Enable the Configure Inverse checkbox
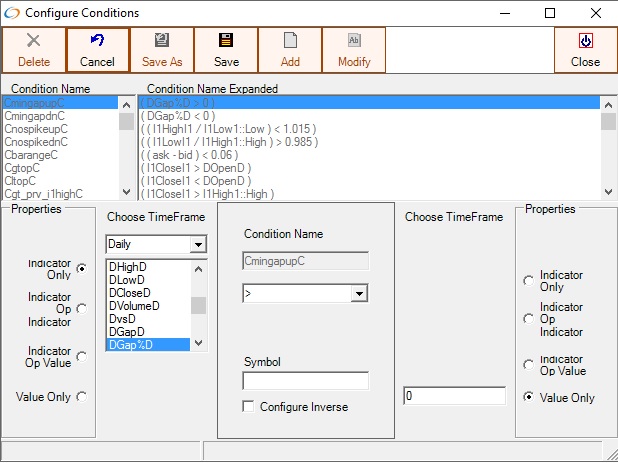This screenshot has width=618, height=463. tap(249, 407)
